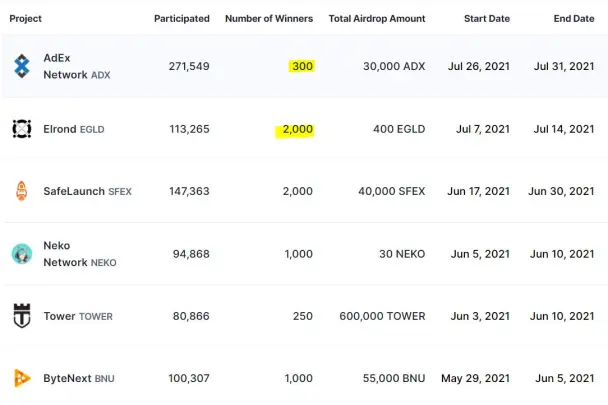Sort by Number of Winners header
The width and height of the screenshot is (608, 405).
269,19
